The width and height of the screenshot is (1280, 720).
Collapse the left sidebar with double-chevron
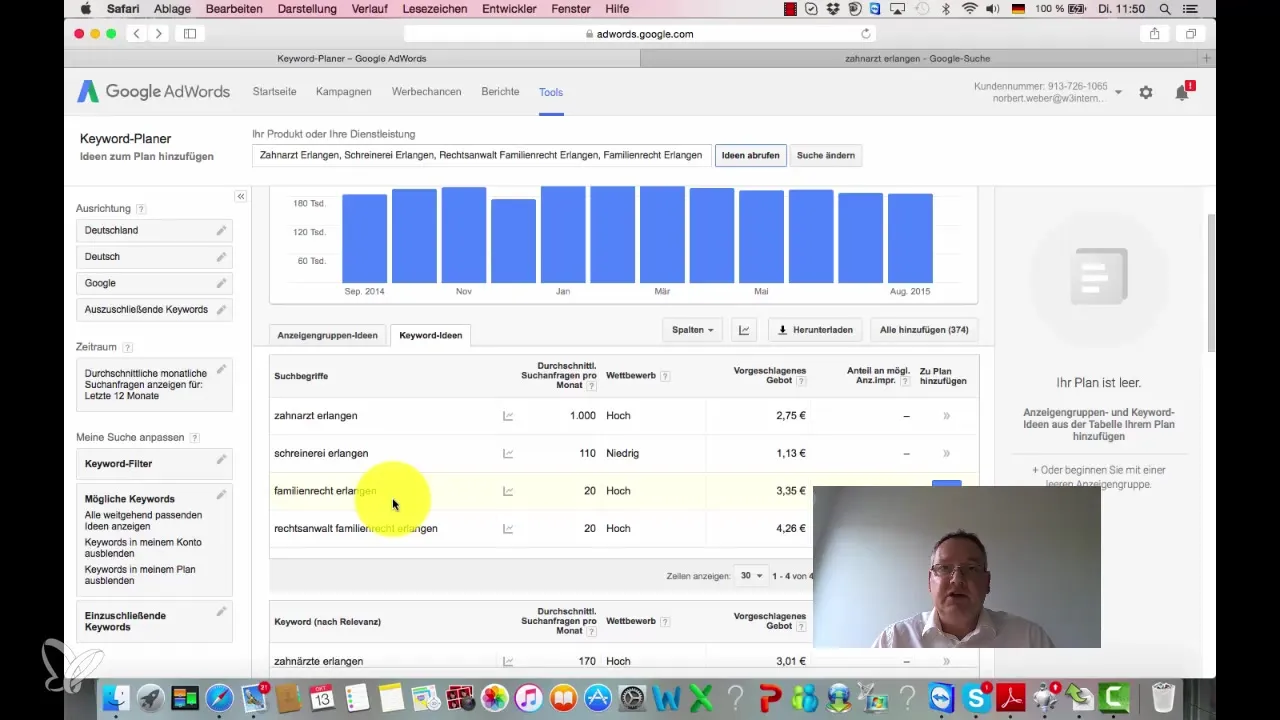pyautogui.click(x=240, y=196)
